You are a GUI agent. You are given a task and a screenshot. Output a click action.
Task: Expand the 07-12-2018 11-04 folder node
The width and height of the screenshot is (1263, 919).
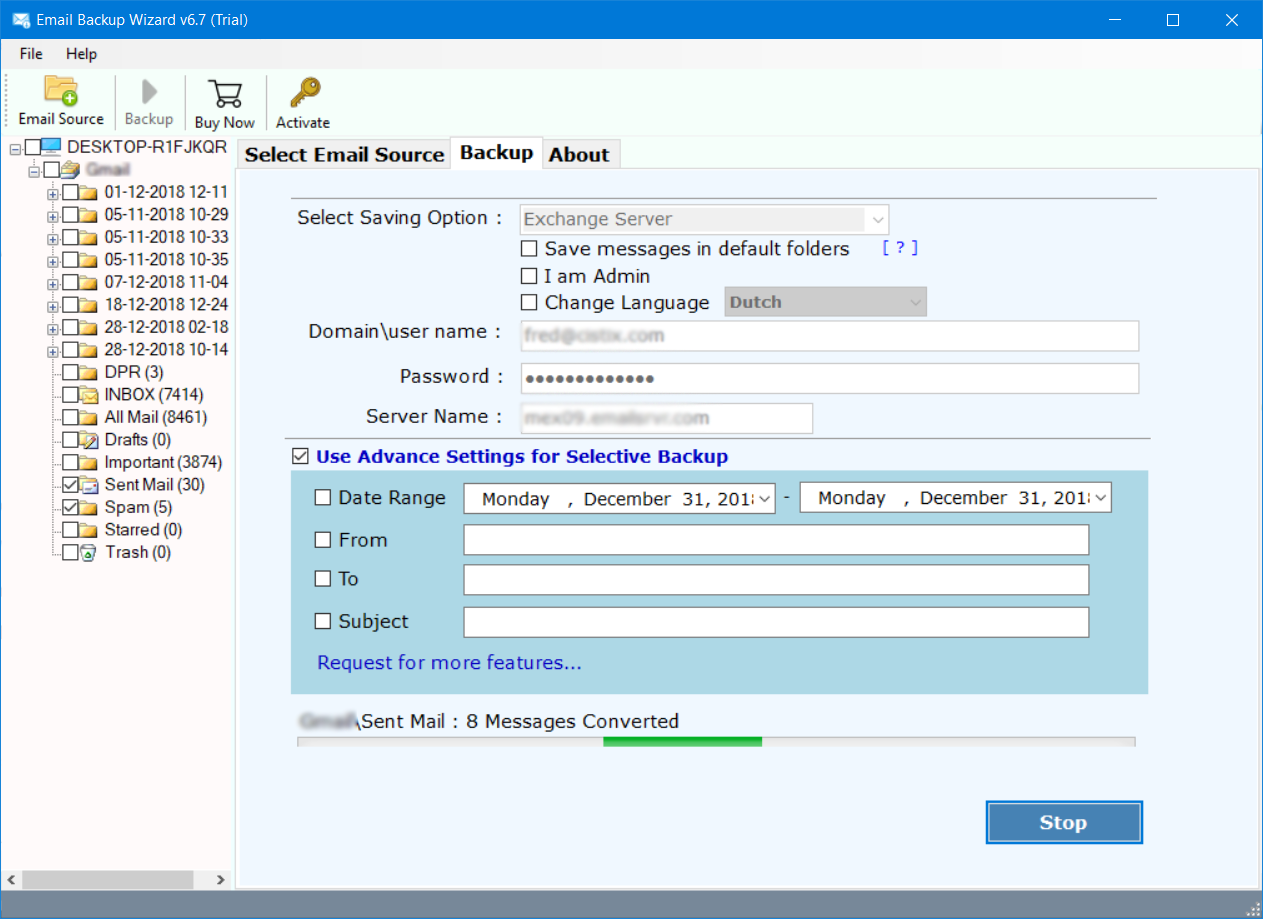coord(53,283)
